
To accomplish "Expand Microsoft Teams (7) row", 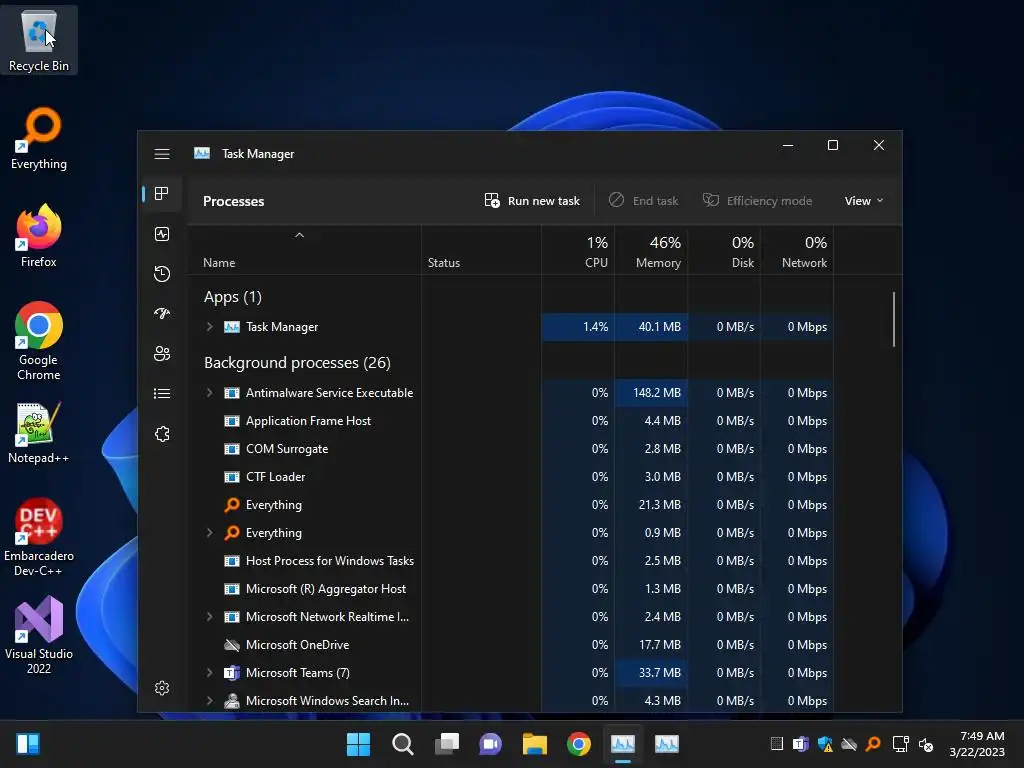I will (x=210, y=673).
